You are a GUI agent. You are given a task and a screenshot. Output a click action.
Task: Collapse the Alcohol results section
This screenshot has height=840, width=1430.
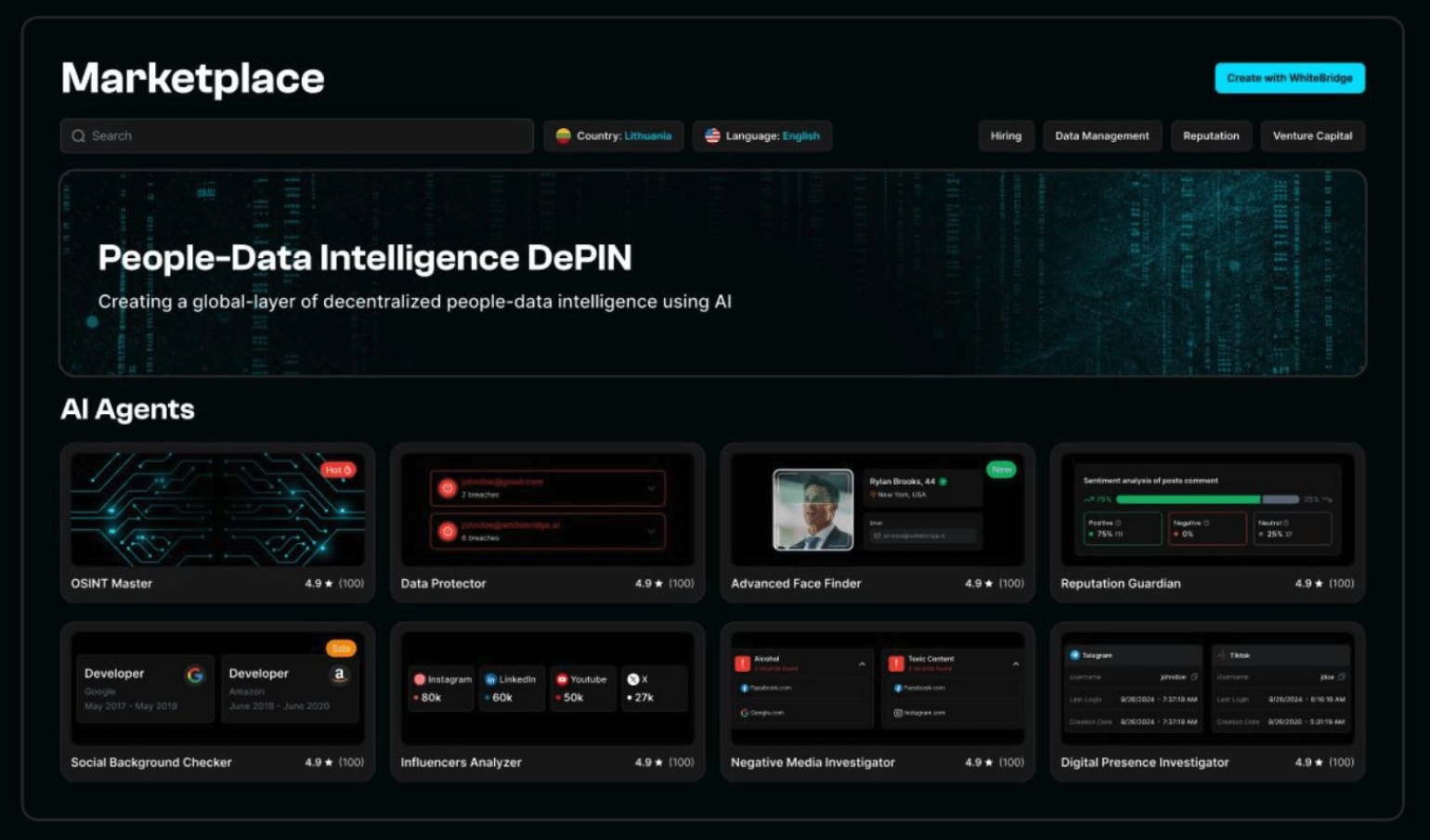coord(862,664)
